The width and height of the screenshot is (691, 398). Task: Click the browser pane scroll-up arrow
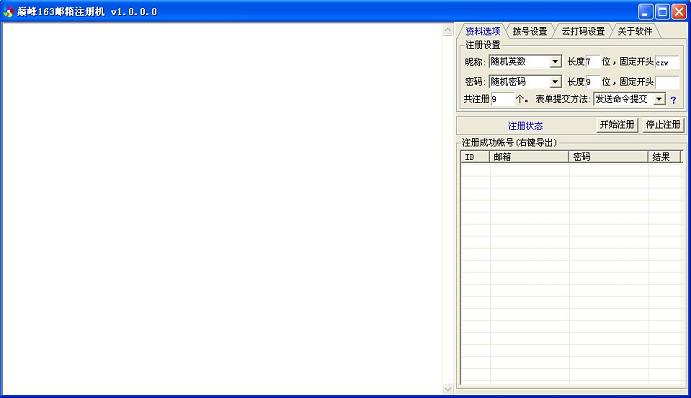click(x=447, y=30)
